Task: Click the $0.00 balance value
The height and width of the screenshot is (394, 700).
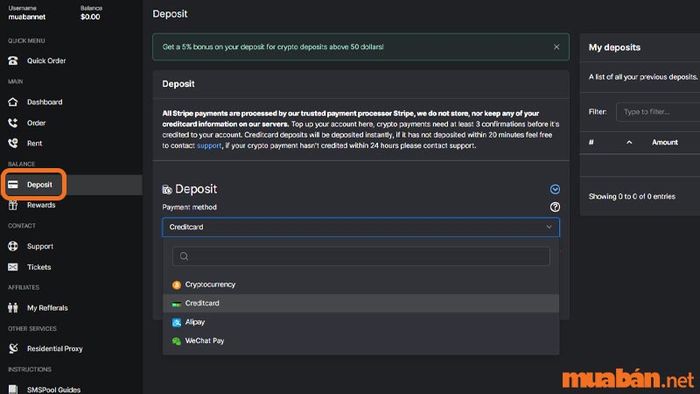Action: point(90,17)
